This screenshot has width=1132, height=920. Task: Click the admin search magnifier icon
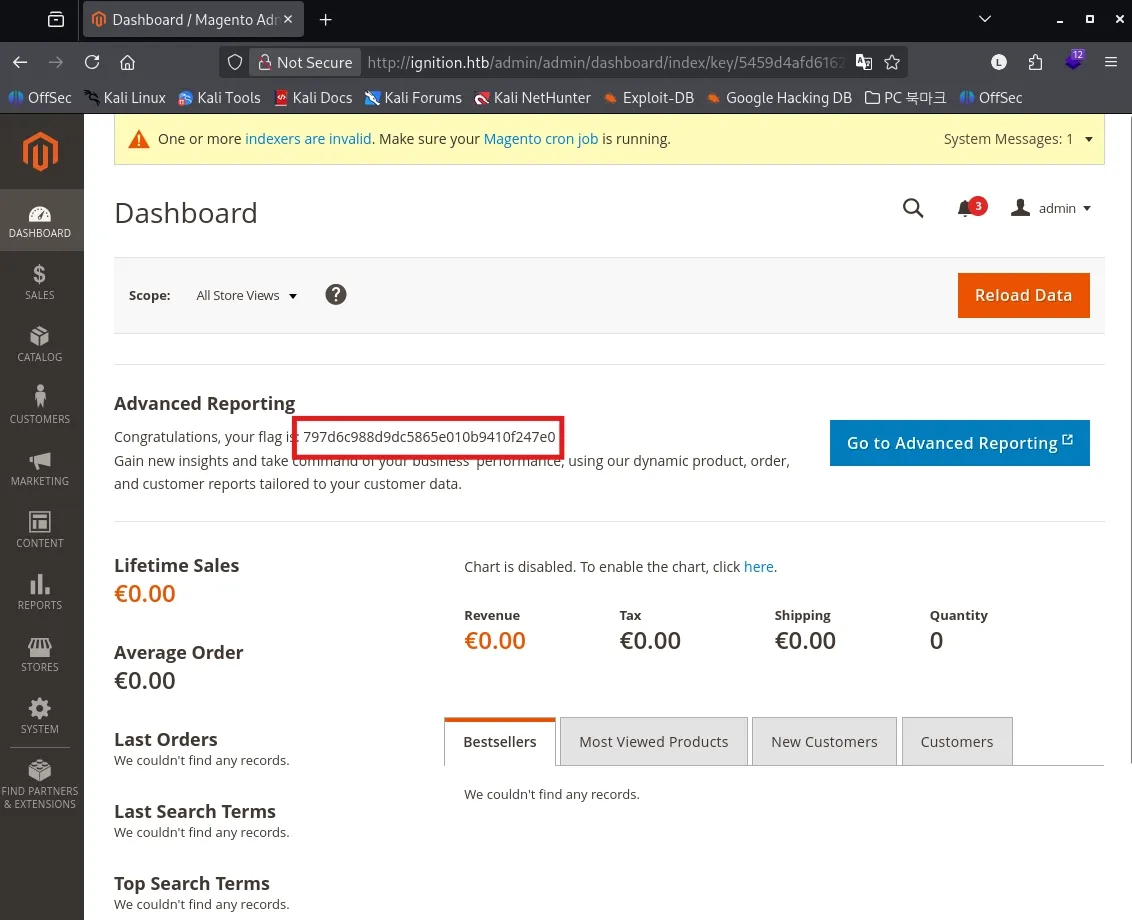click(x=913, y=208)
